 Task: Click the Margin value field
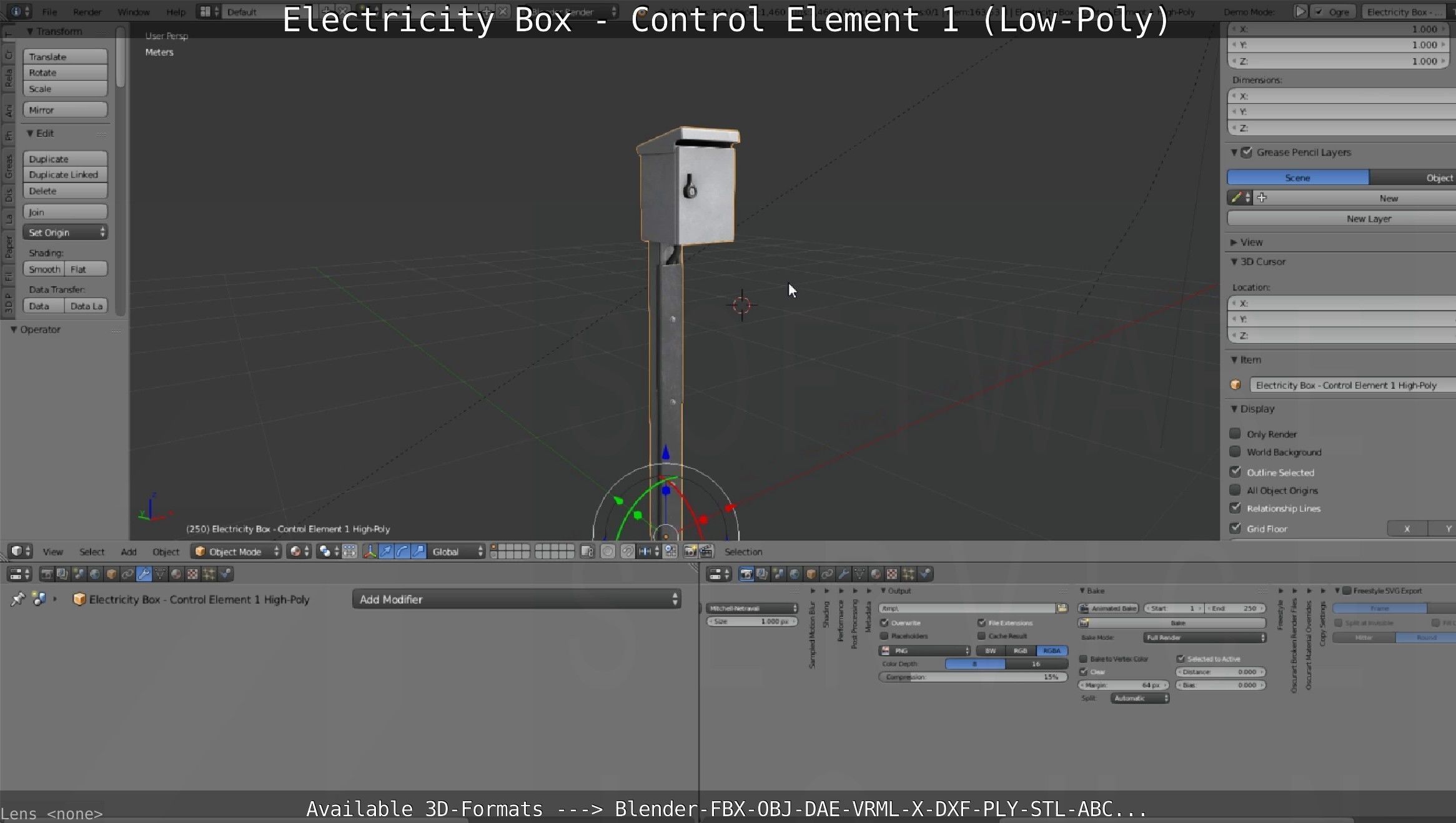(1124, 686)
